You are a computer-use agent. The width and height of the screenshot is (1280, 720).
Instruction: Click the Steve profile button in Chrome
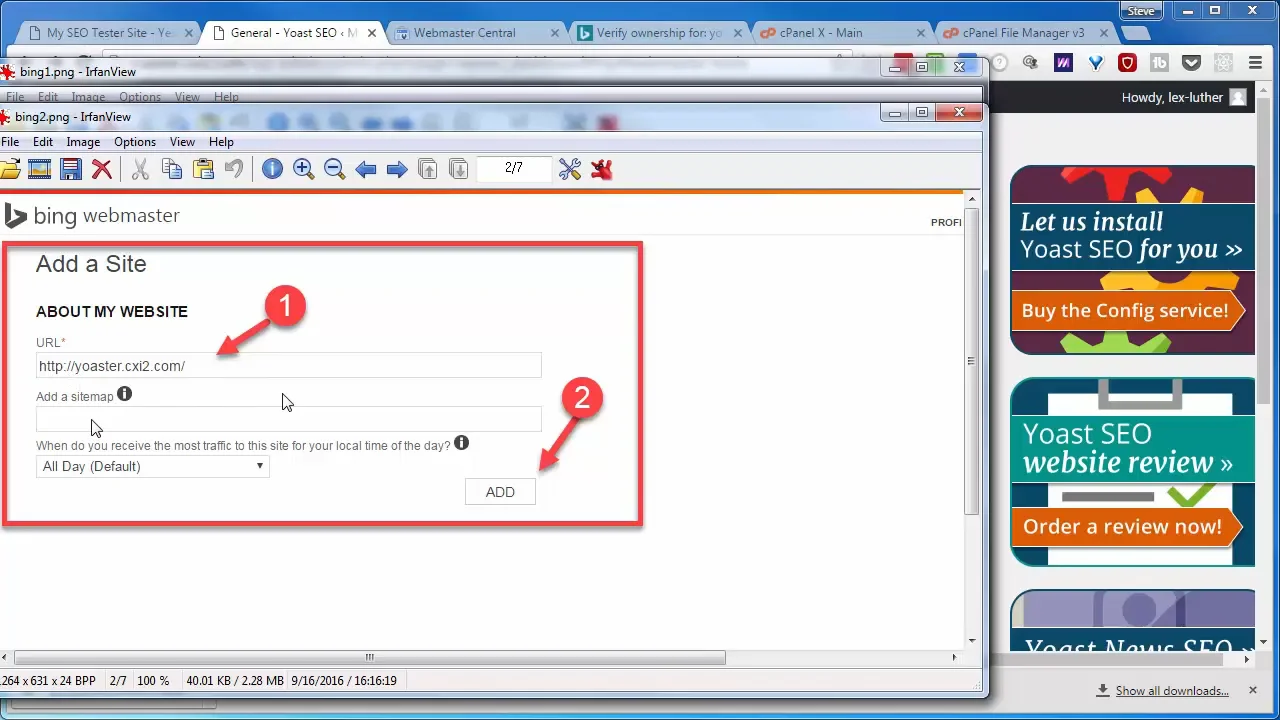[x=1141, y=11]
